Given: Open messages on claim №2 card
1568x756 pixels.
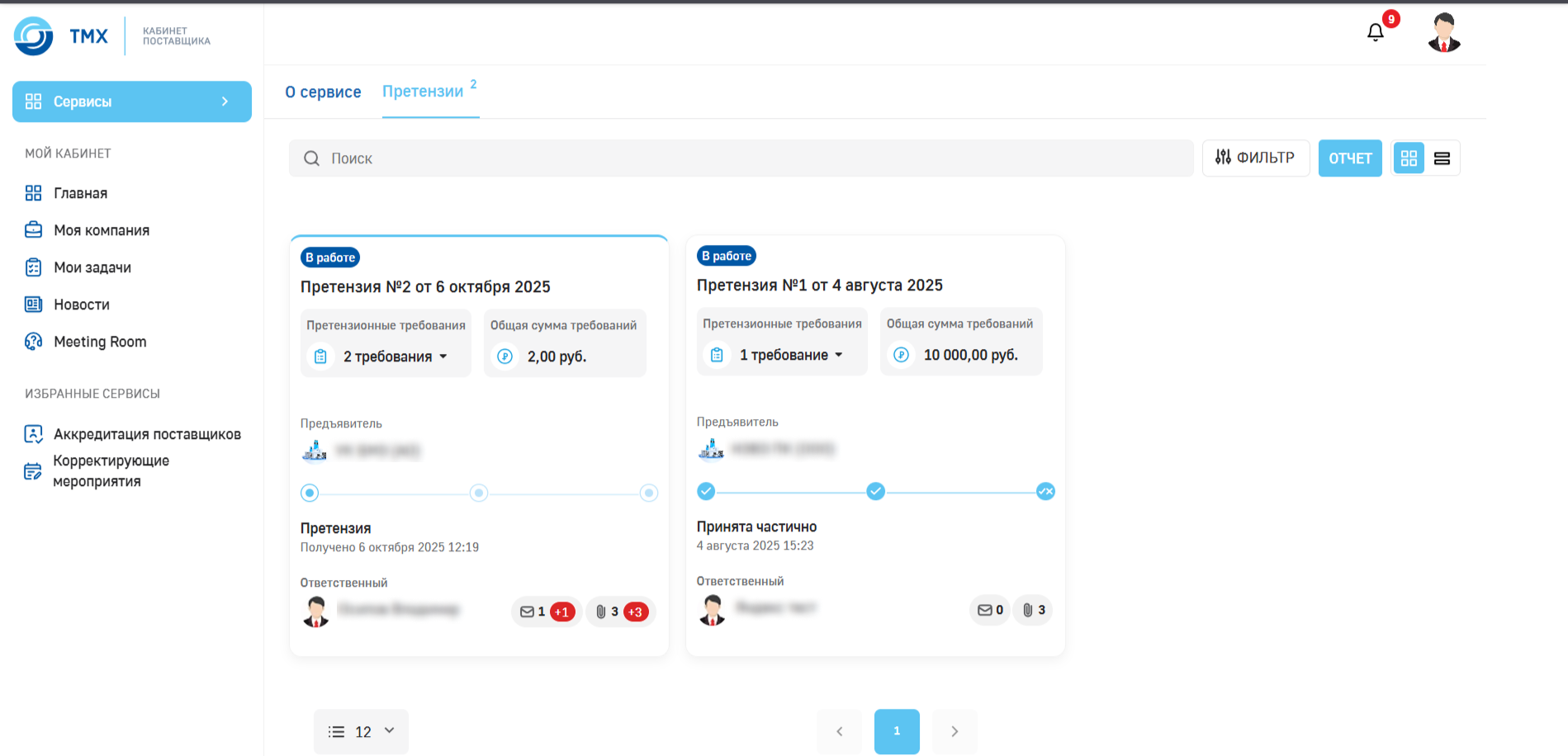Looking at the screenshot, I should pyautogui.click(x=546, y=612).
